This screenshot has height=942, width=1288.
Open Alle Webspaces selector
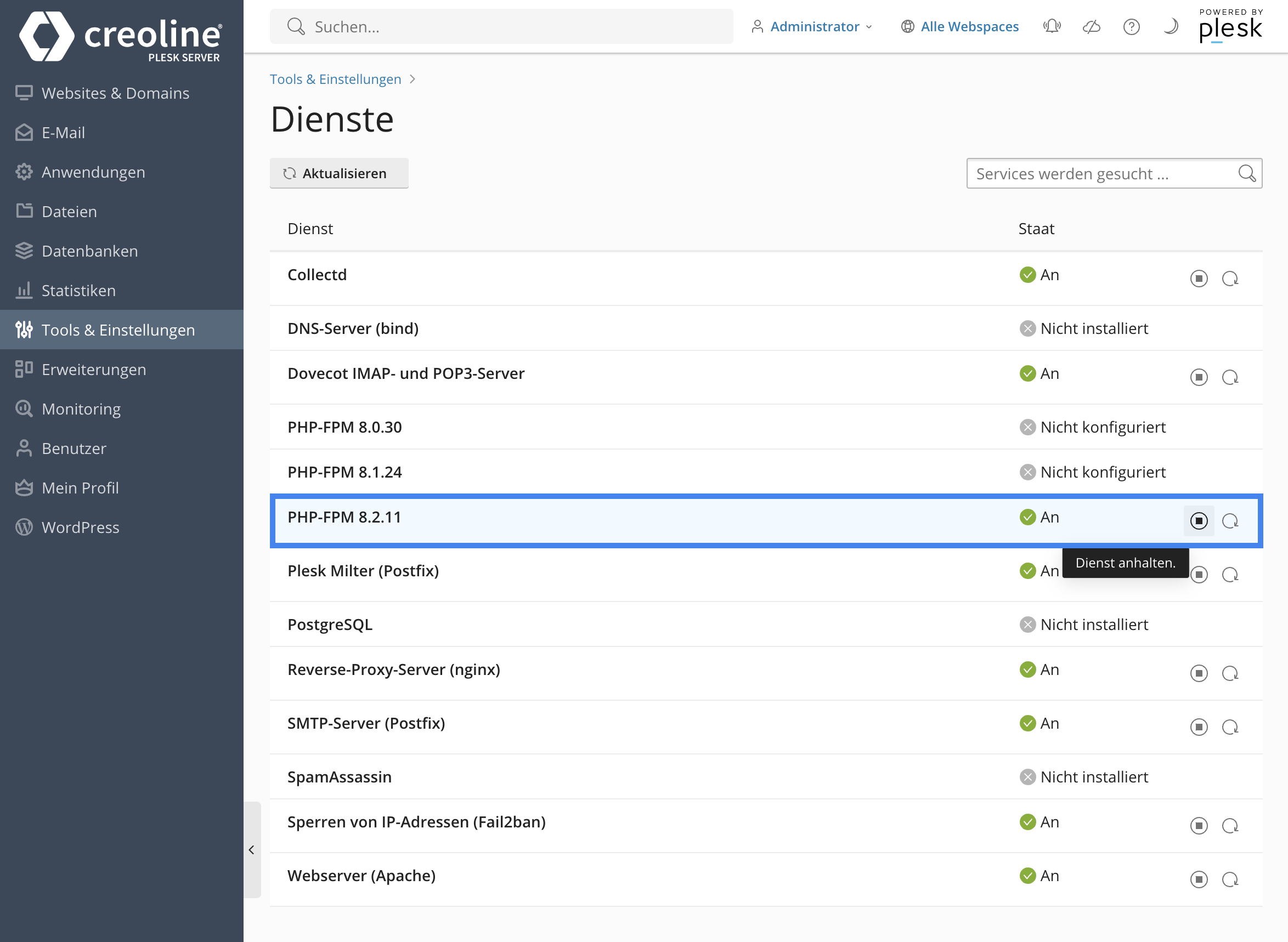pyautogui.click(x=959, y=26)
